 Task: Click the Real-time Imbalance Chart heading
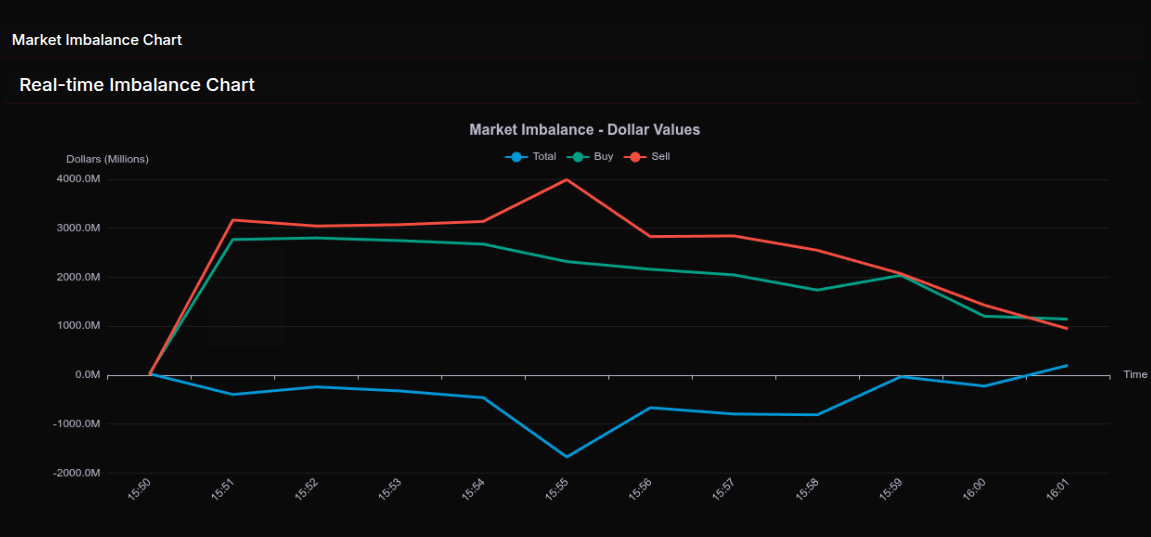[137, 85]
